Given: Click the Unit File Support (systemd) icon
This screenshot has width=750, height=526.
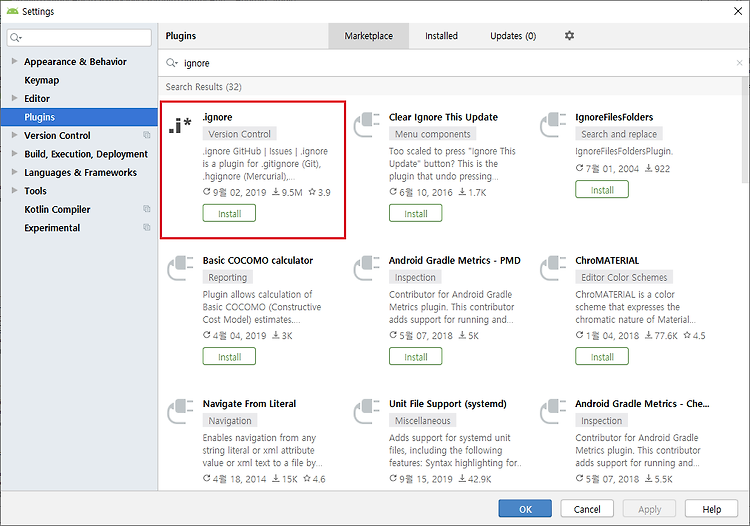Looking at the screenshot, I should click(x=367, y=411).
